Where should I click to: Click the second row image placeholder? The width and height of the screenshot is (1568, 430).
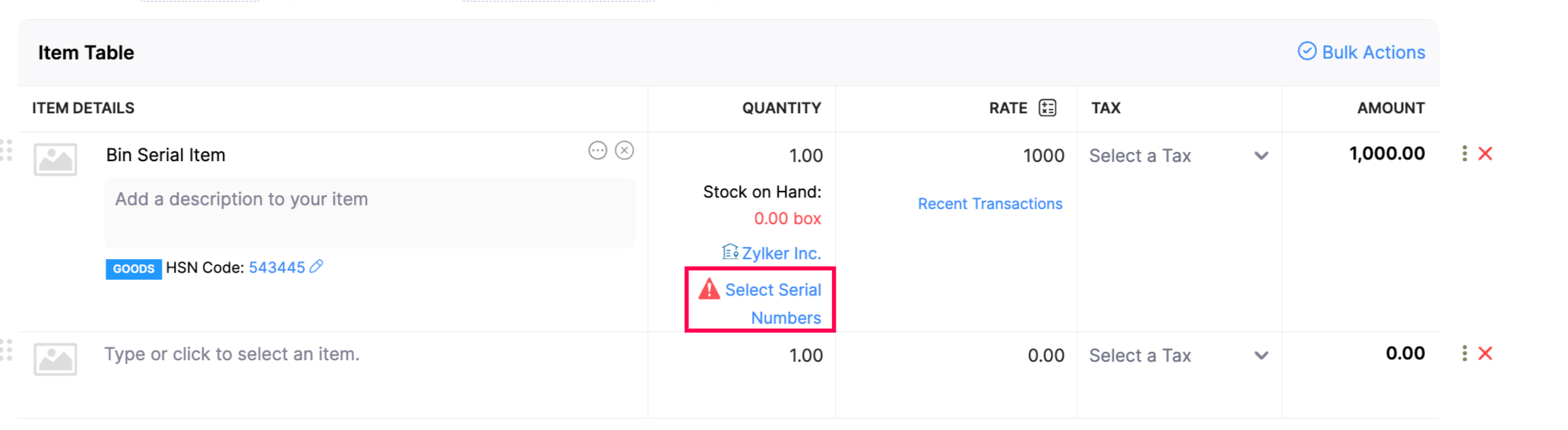(x=55, y=359)
